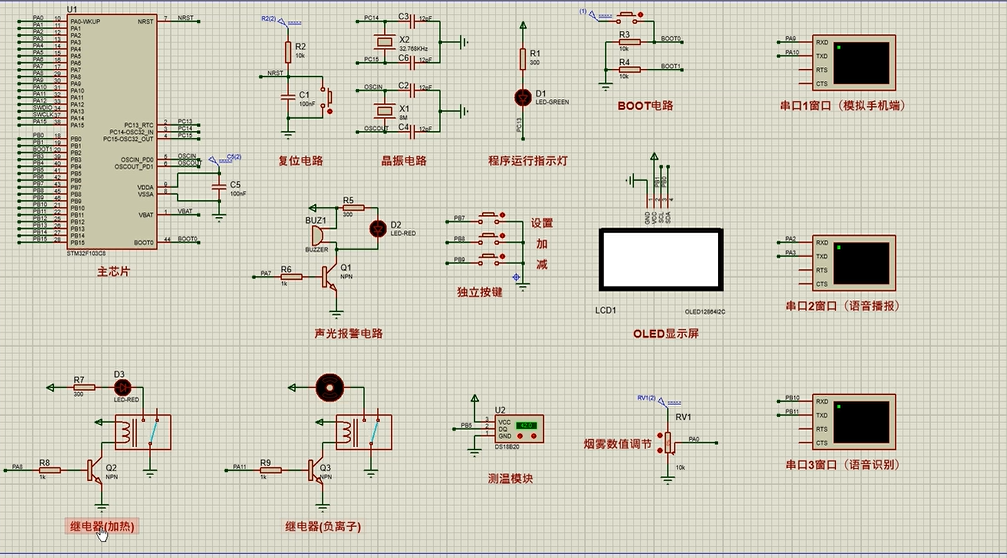1007x558 pixels.
Task: Click the 串口1窗口（模拟手机端） label
Action: point(843,106)
